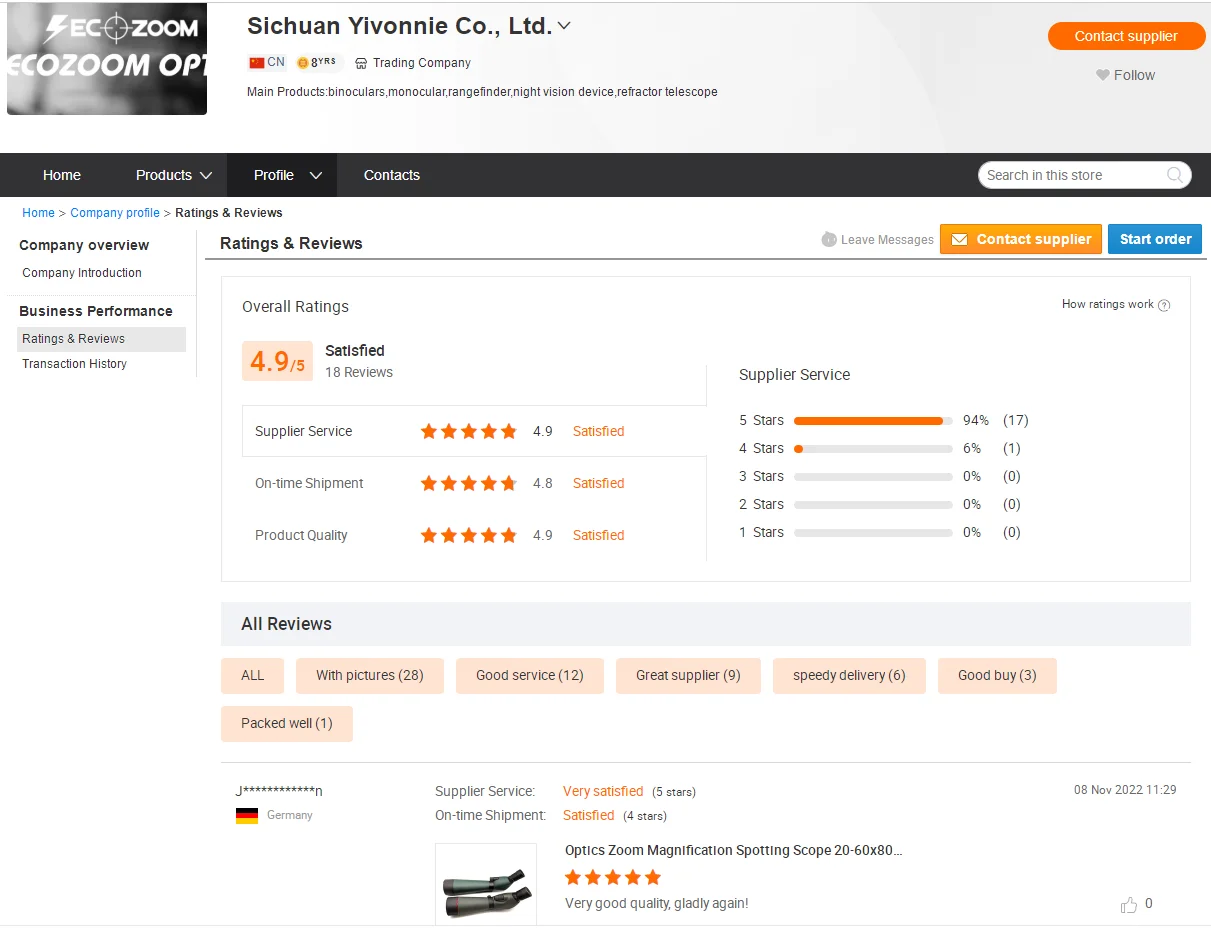The height and width of the screenshot is (929, 1211).
Task: Click the China CN flag icon
Action: (x=257, y=62)
